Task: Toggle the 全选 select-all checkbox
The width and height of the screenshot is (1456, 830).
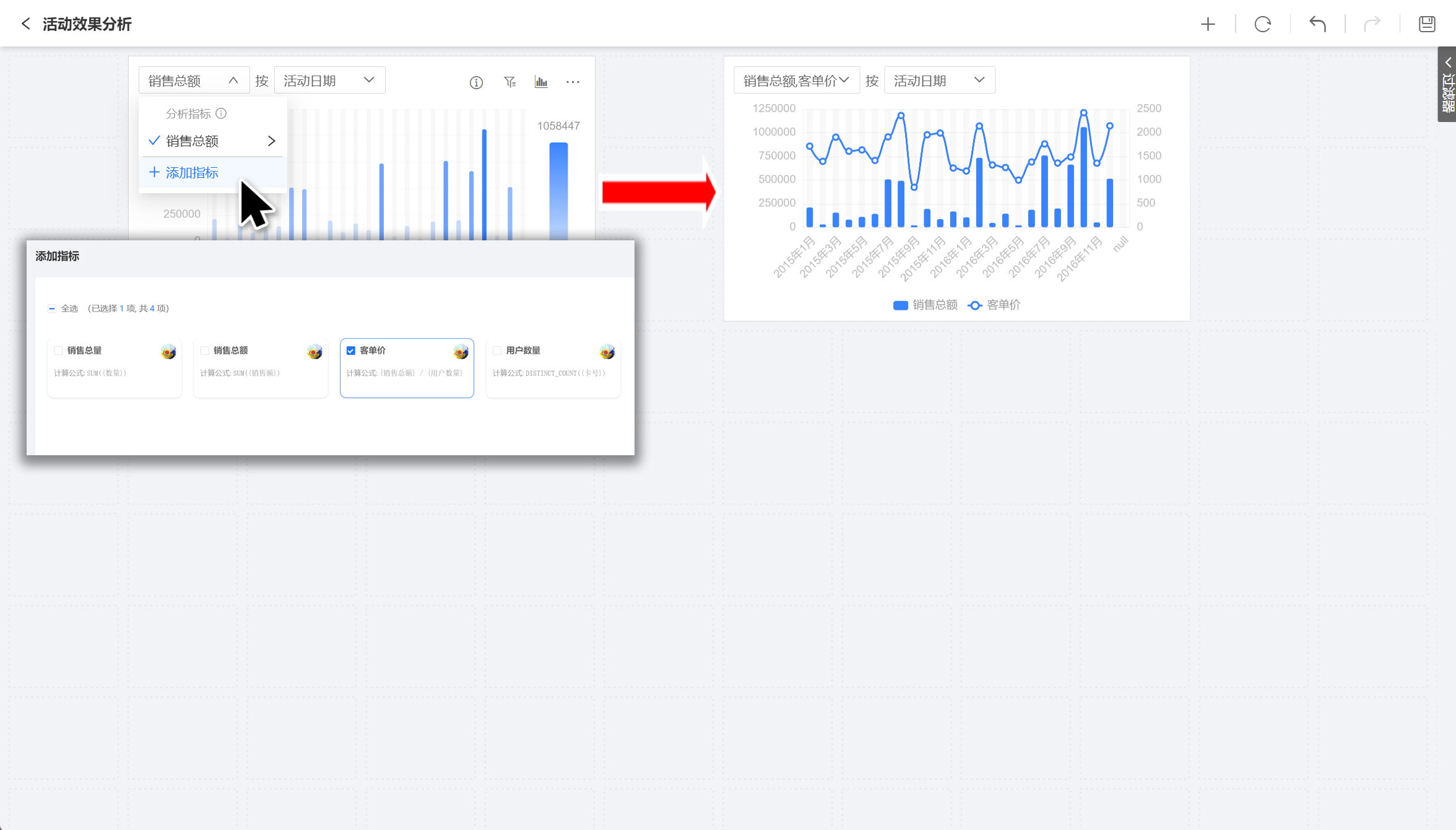Action: 52,308
